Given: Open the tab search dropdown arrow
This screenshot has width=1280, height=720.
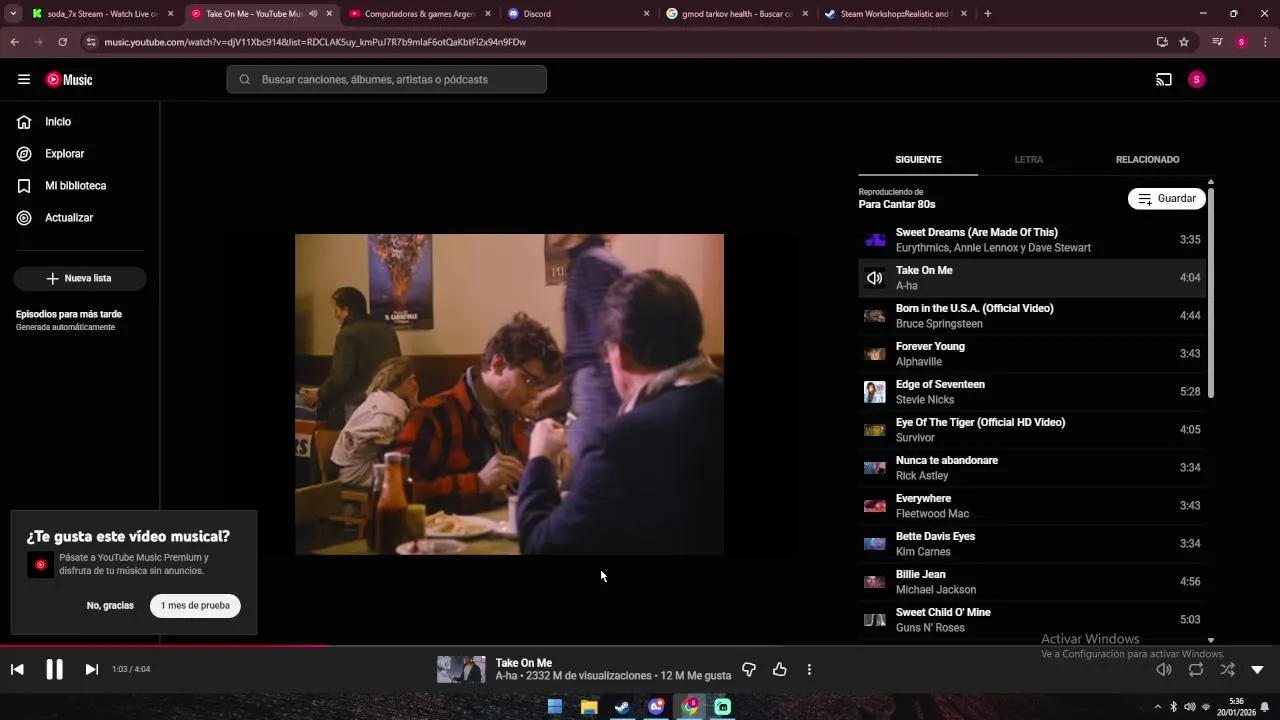Looking at the screenshot, I should pyautogui.click(x=13, y=14).
